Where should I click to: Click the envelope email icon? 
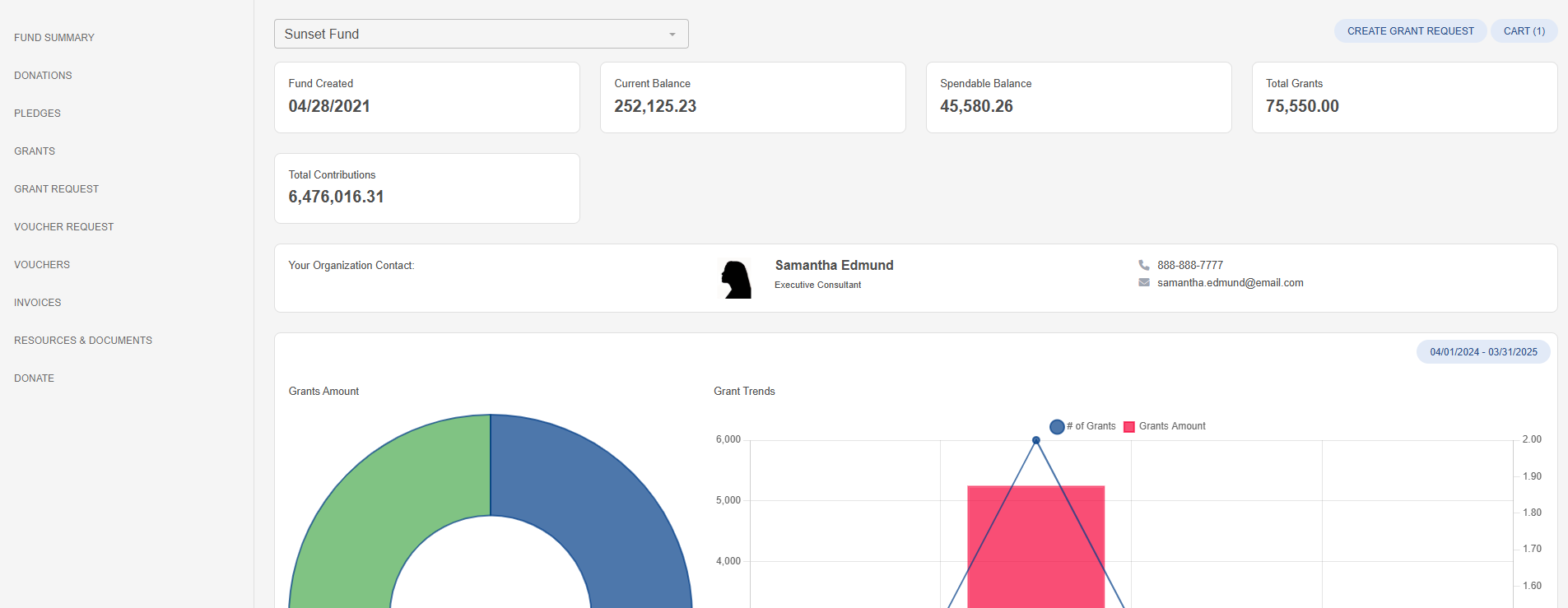coord(1144,282)
